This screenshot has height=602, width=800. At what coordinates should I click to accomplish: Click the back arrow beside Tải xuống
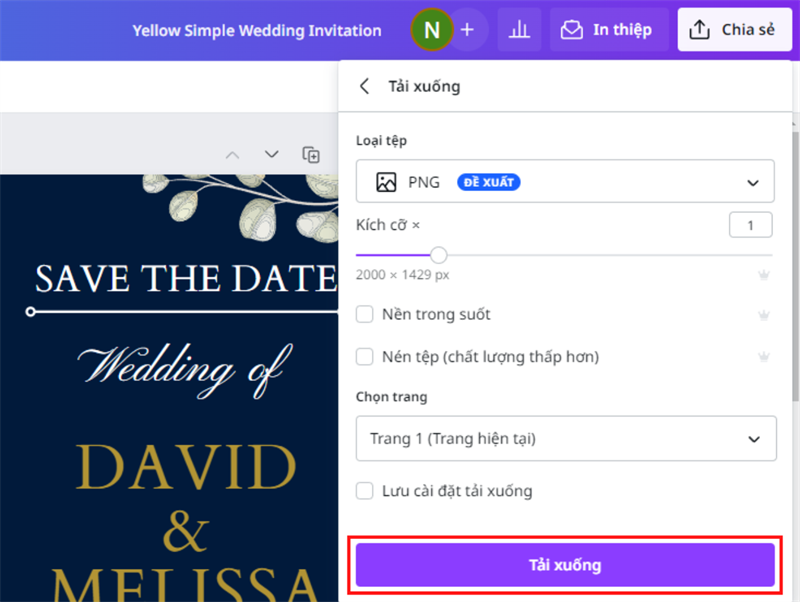pyautogui.click(x=365, y=86)
